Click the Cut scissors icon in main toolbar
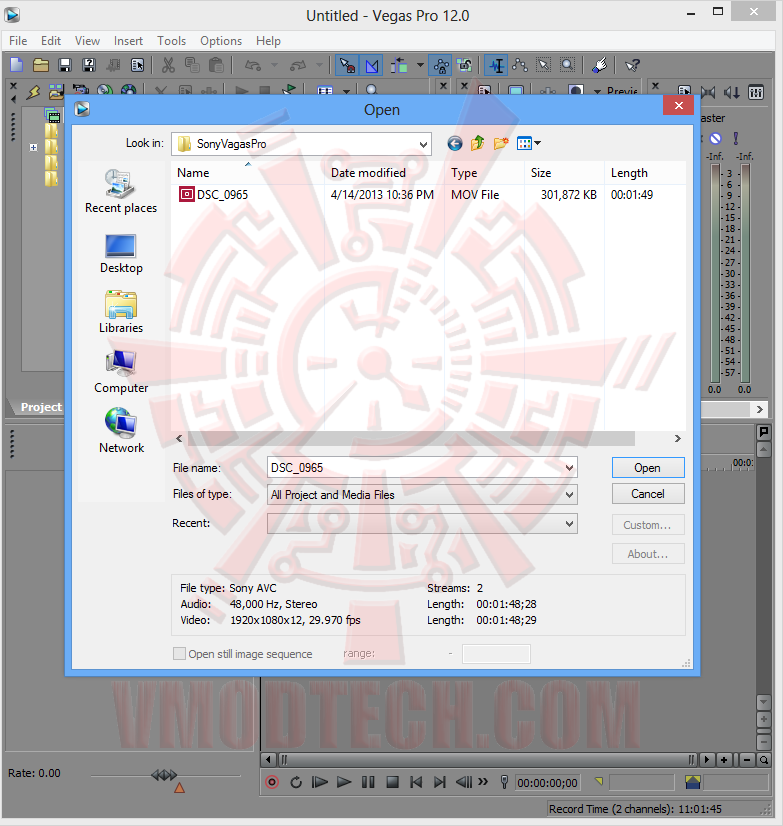The image size is (783, 826). (168, 65)
